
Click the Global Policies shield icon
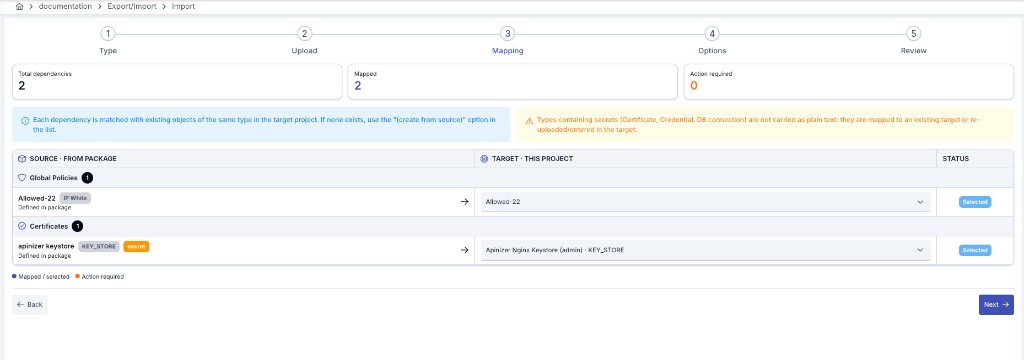22,178
